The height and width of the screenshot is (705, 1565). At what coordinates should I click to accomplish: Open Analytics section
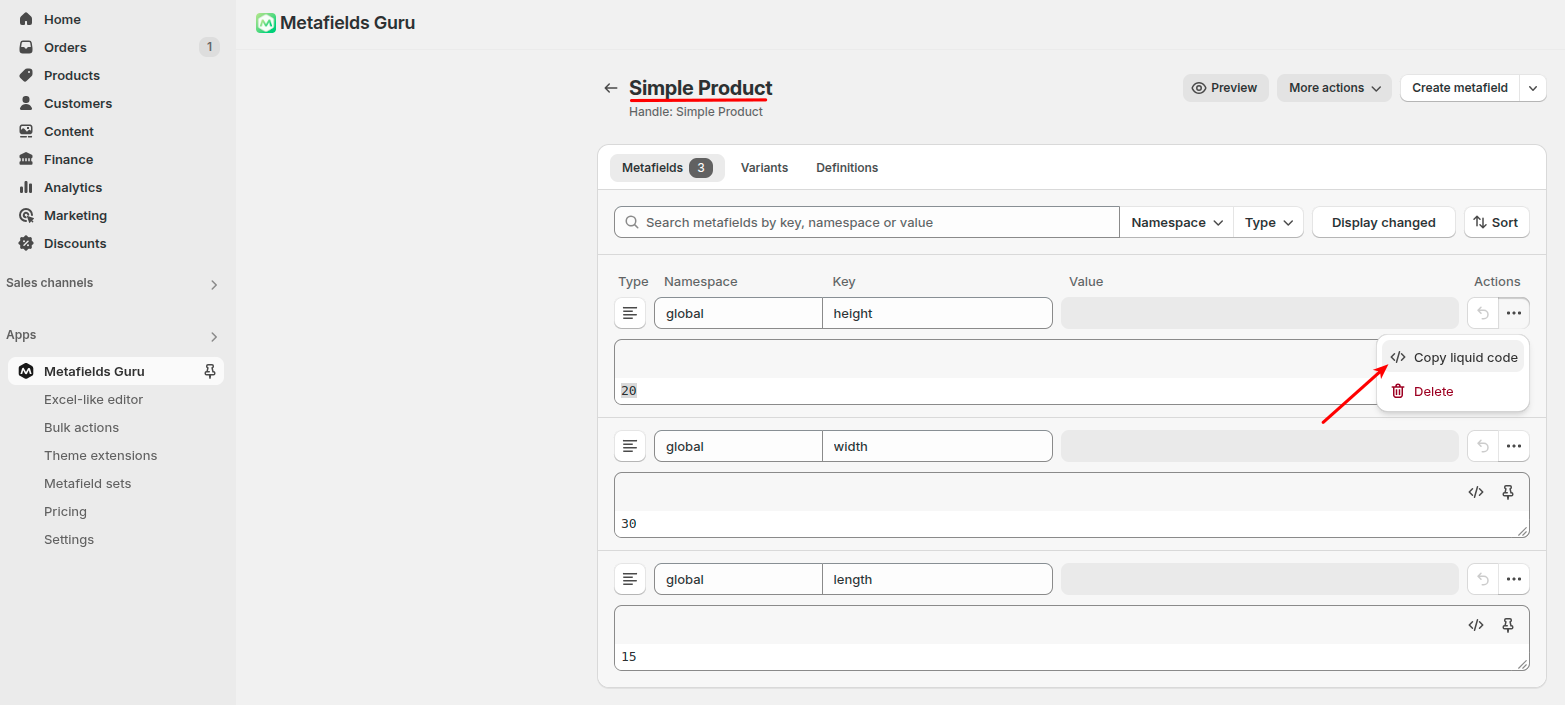pyautogui.click(x=72, y=187)
